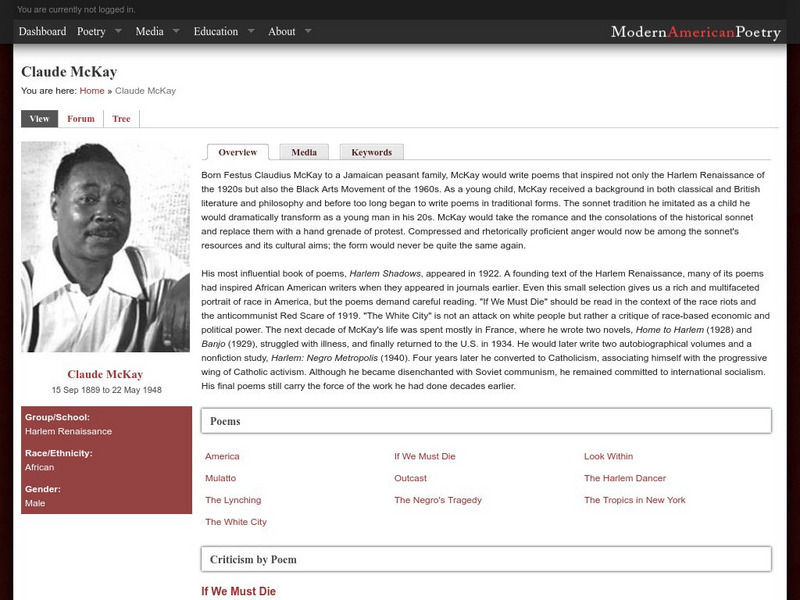Image resolution: width=800 pixels, height=600 pixels.
Task: Select the View tab
Action: point(39,119)
